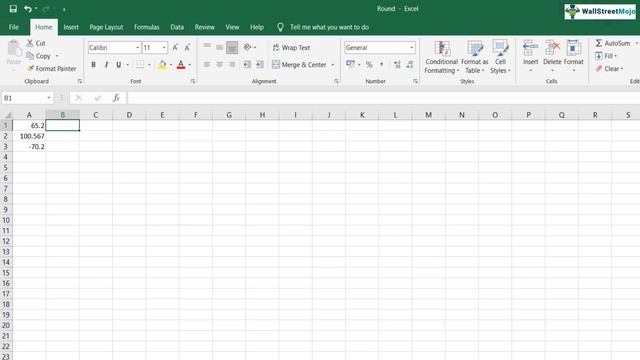
Task: Open the Clear dropdown
Action: coord(609,69)
